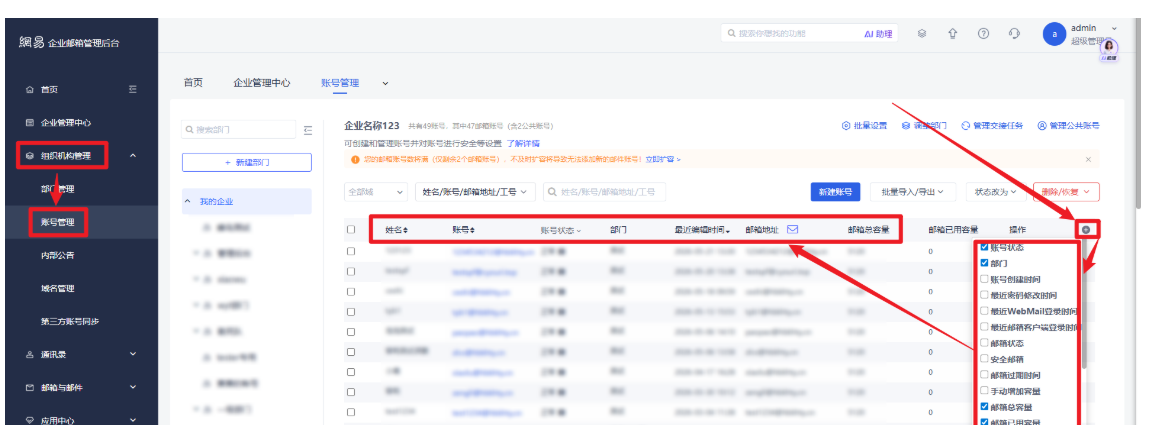Open 了解详情 link
This screenshot has width=1149, height=444.
point(523,144)
